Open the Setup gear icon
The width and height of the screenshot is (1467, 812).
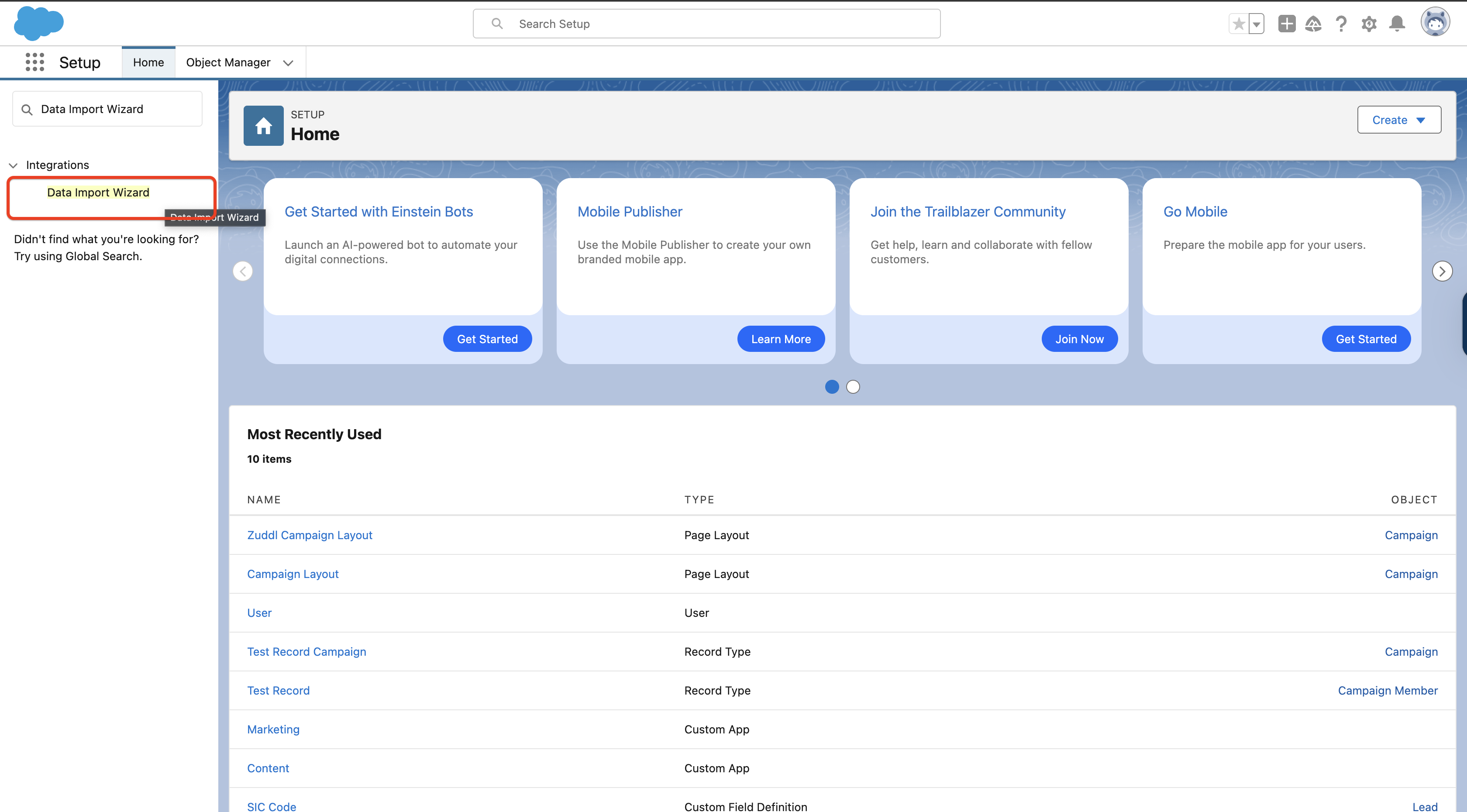coord(1369,24)
